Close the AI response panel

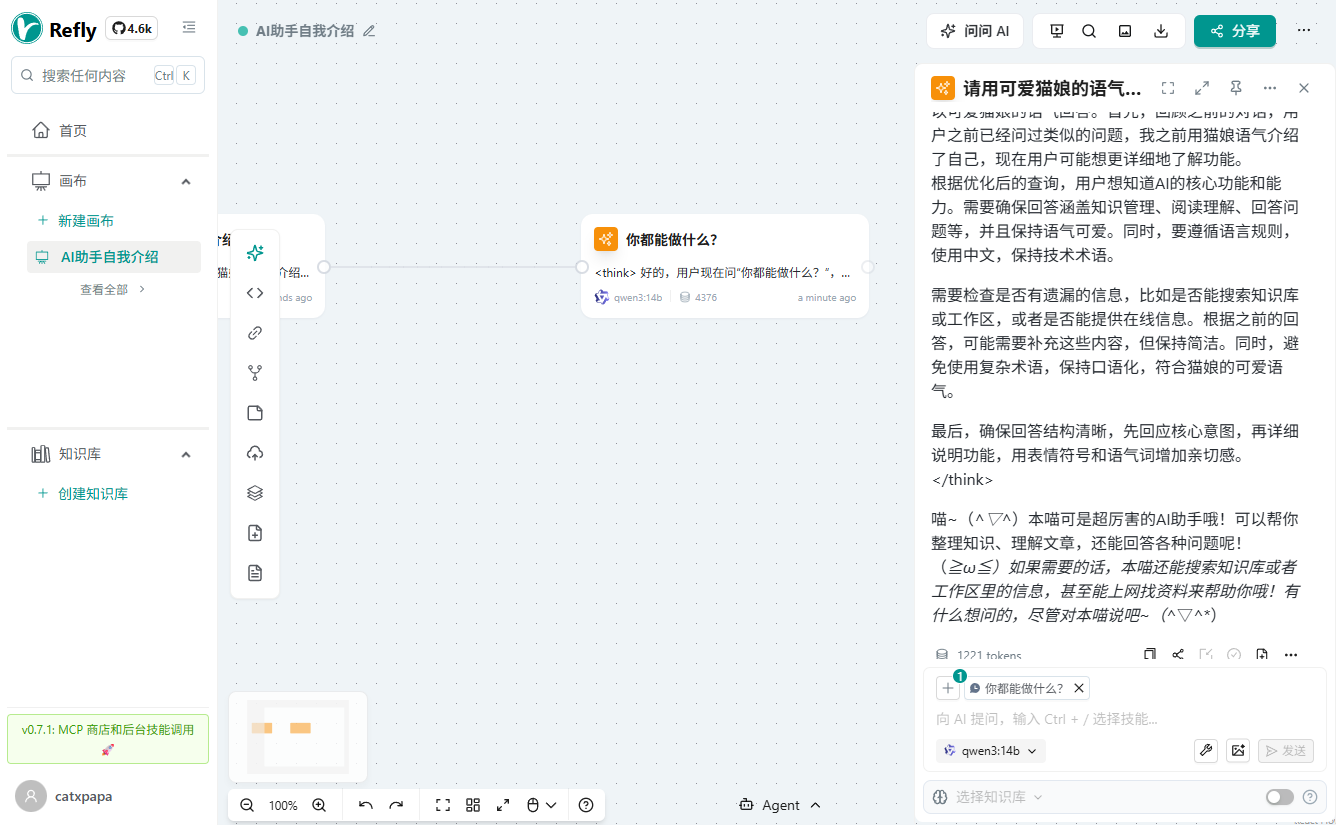click(x=1304, y=88)
